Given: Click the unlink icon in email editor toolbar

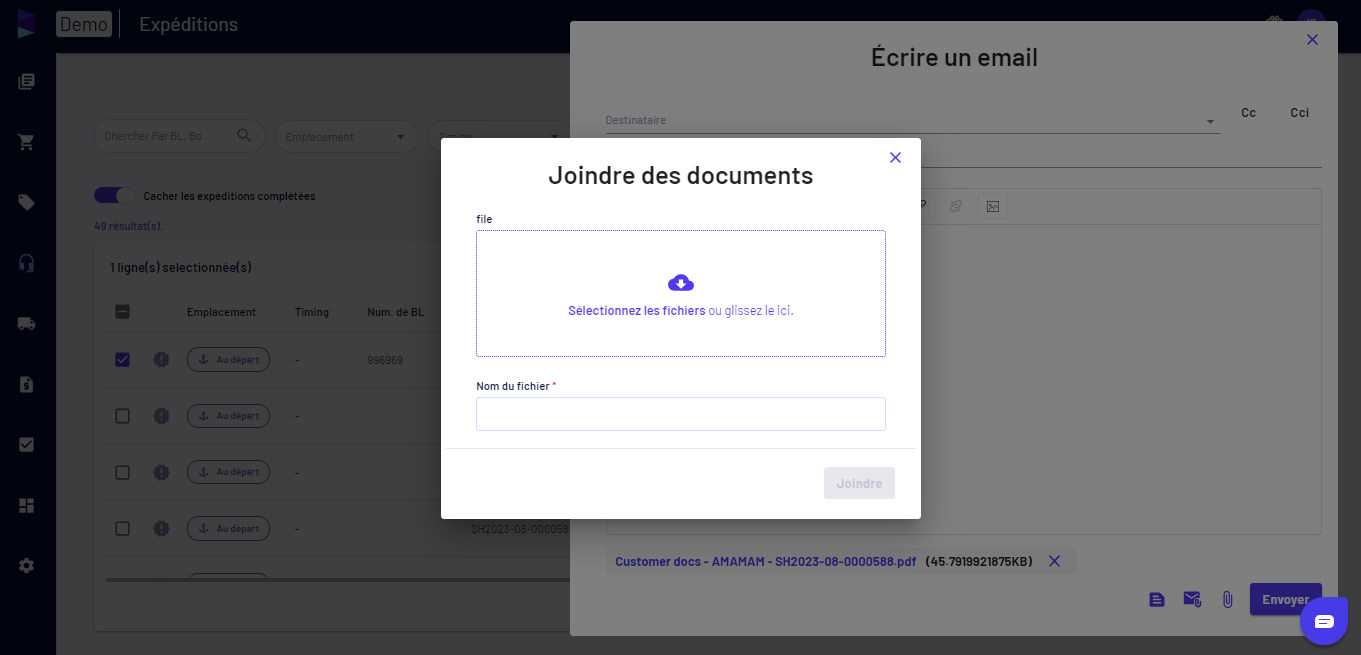Looking at the screenshot, I should [x=956, y=206].
